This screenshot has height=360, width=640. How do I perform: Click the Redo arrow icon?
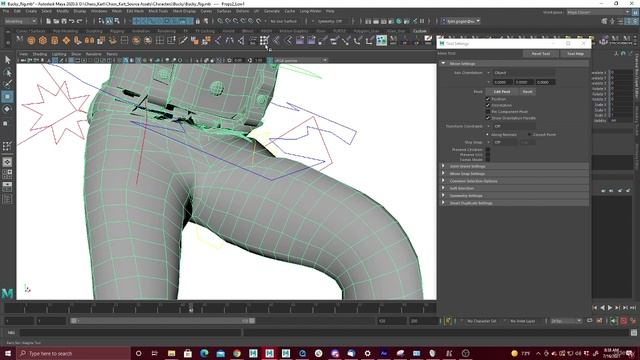(x=80, y=21)
